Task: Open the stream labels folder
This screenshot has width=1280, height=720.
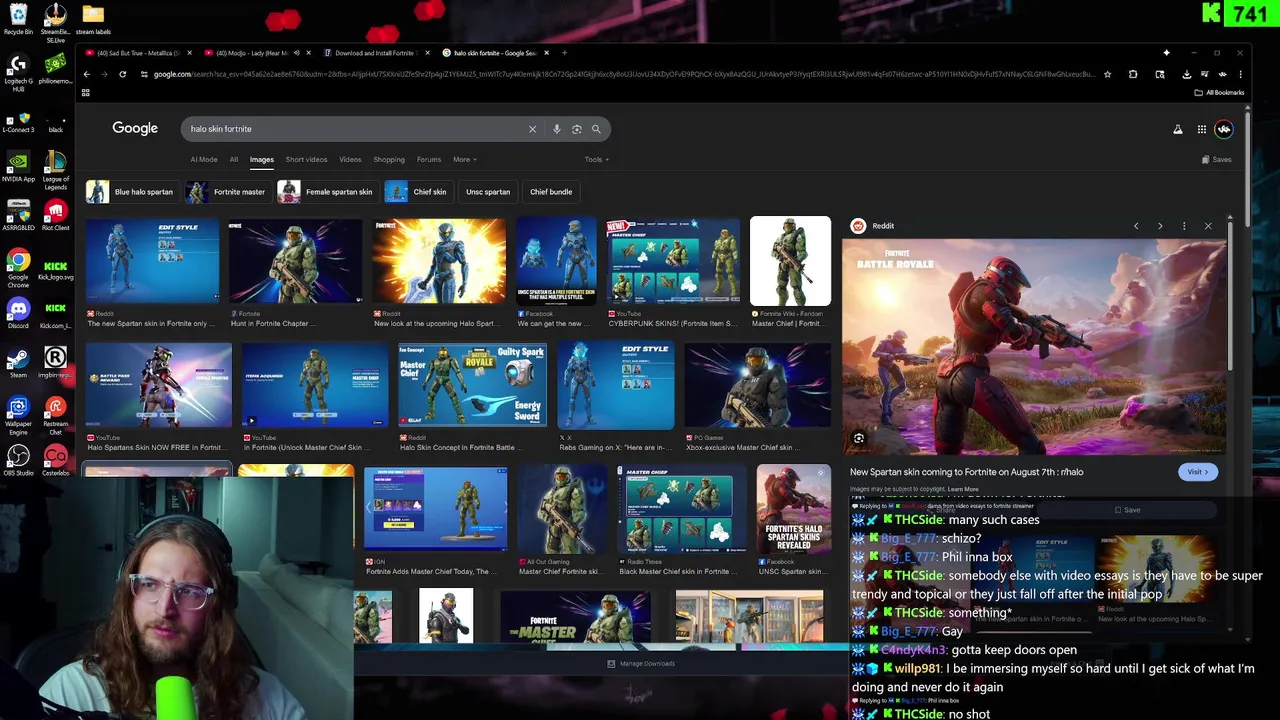Action: (x=93, y=20)
